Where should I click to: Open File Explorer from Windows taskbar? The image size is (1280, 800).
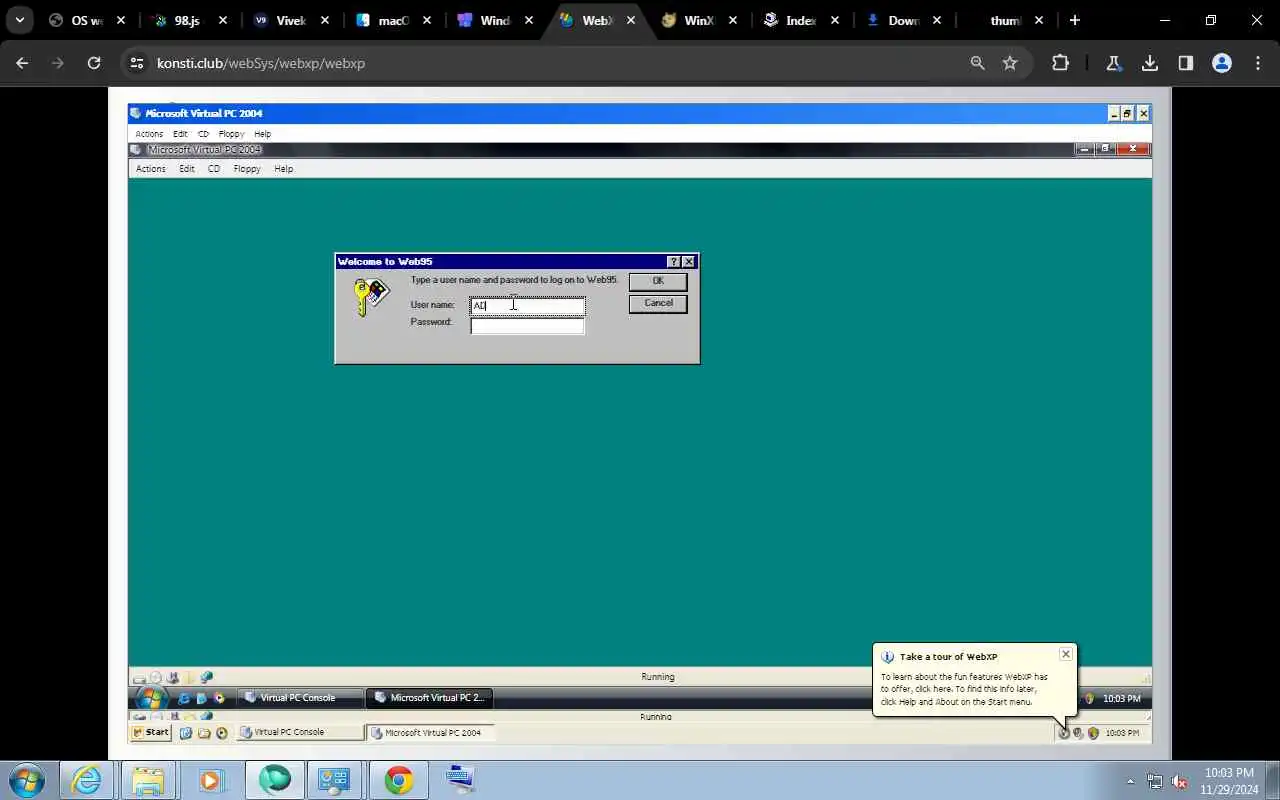(148, 780)
